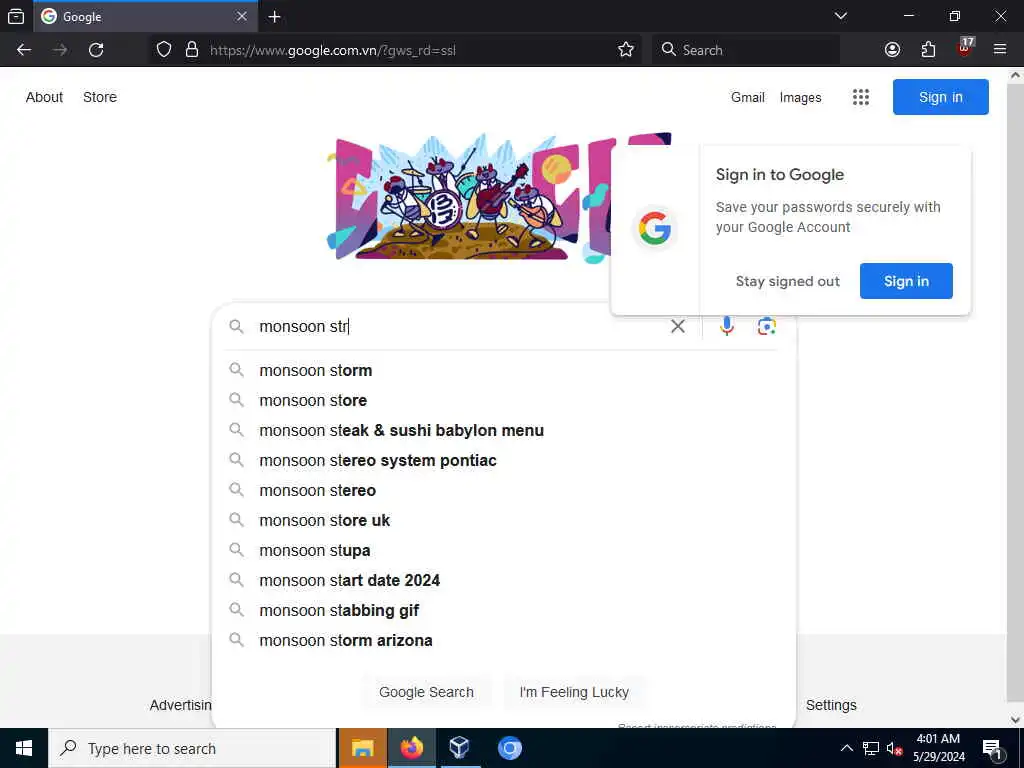This screenshot has width=1024, height=768.
Task: Go back using the browser back arrow
Action: tap(24, 50)
